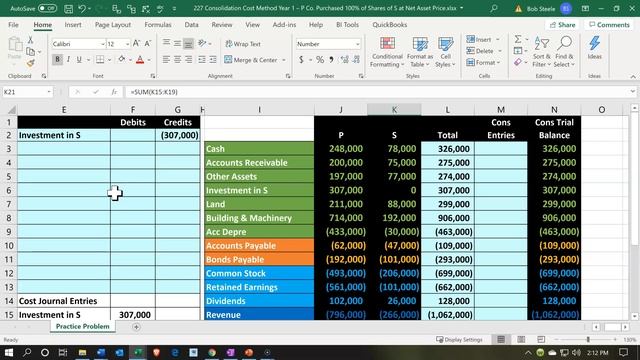Apply fill color bucket
The image size is (640, 360).
122,60
